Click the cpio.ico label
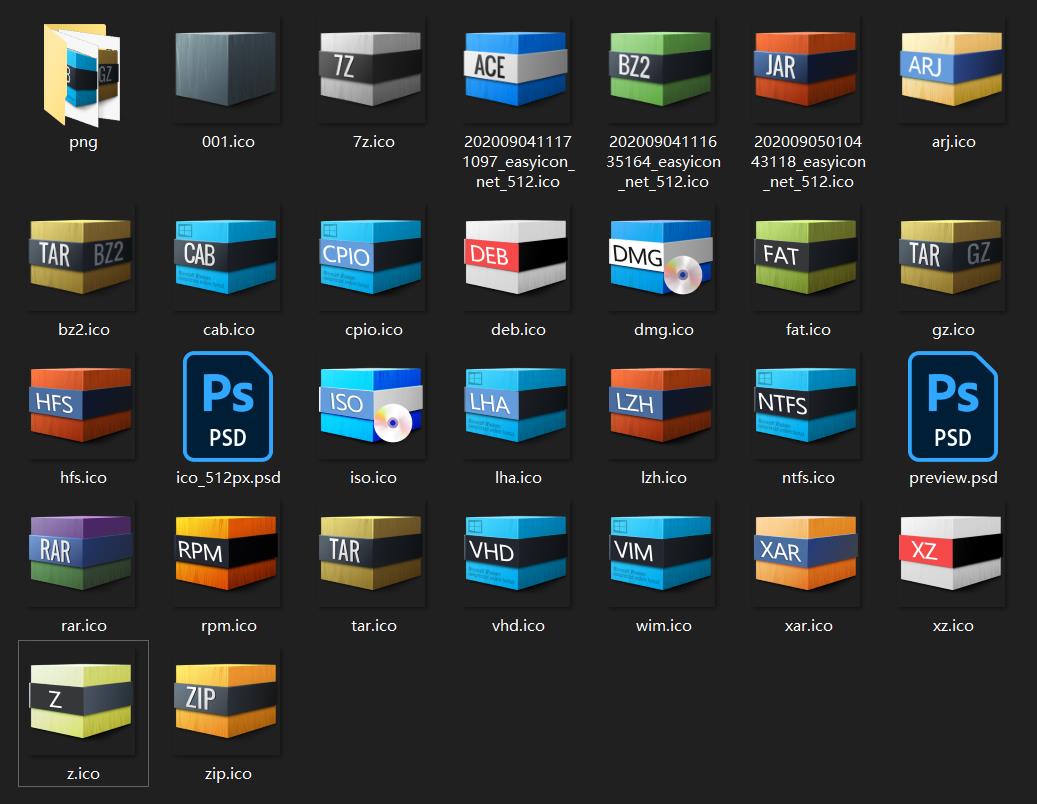The image size is (1037, 804). [x=374, y=330]
